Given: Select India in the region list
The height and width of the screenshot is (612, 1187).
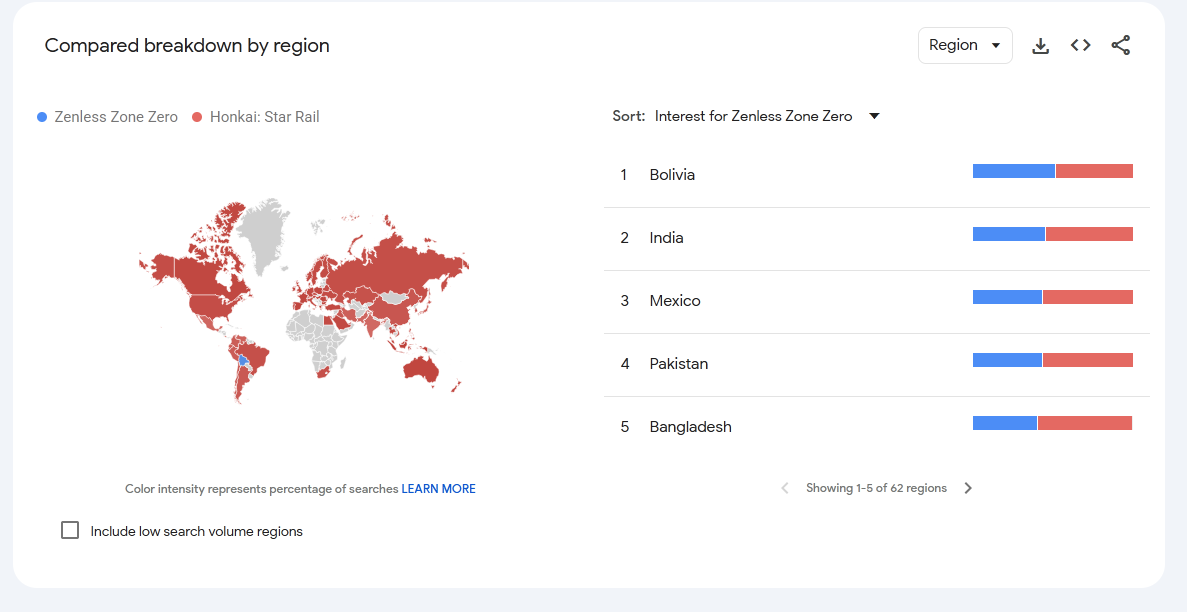Looking at the screenshot, I should (666, 238).
